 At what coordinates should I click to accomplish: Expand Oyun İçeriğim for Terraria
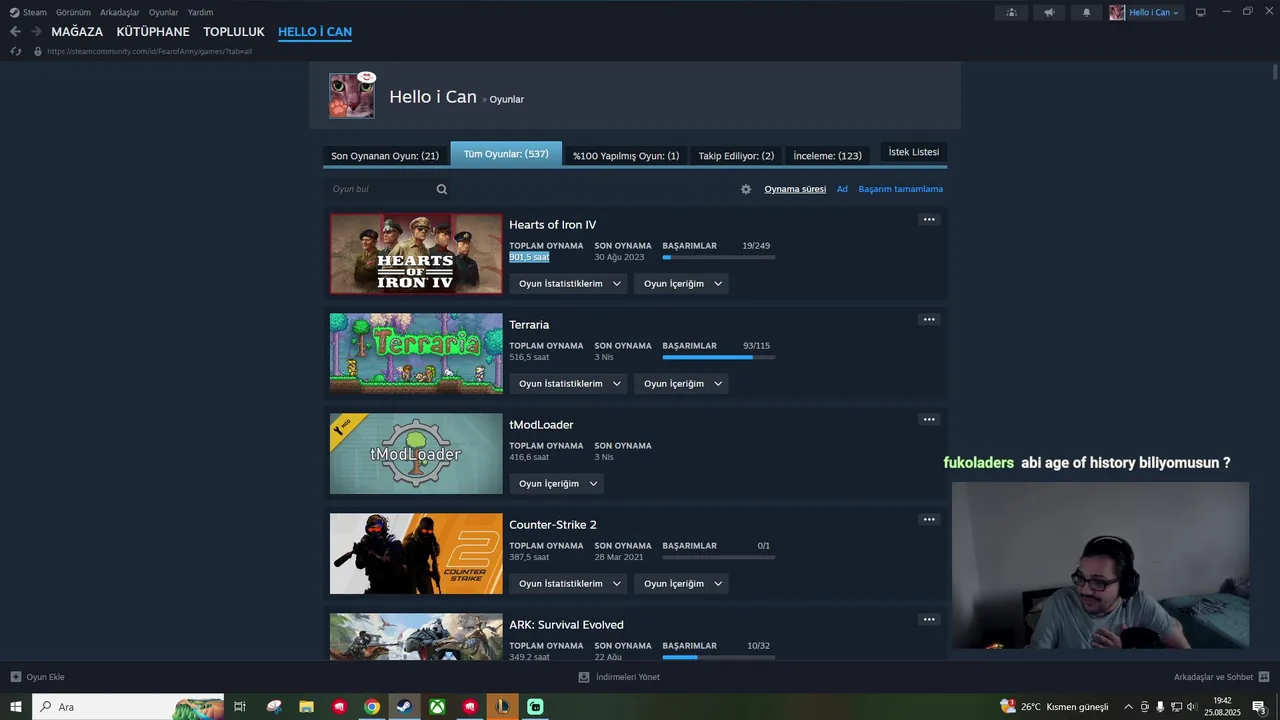coord(681,384)
